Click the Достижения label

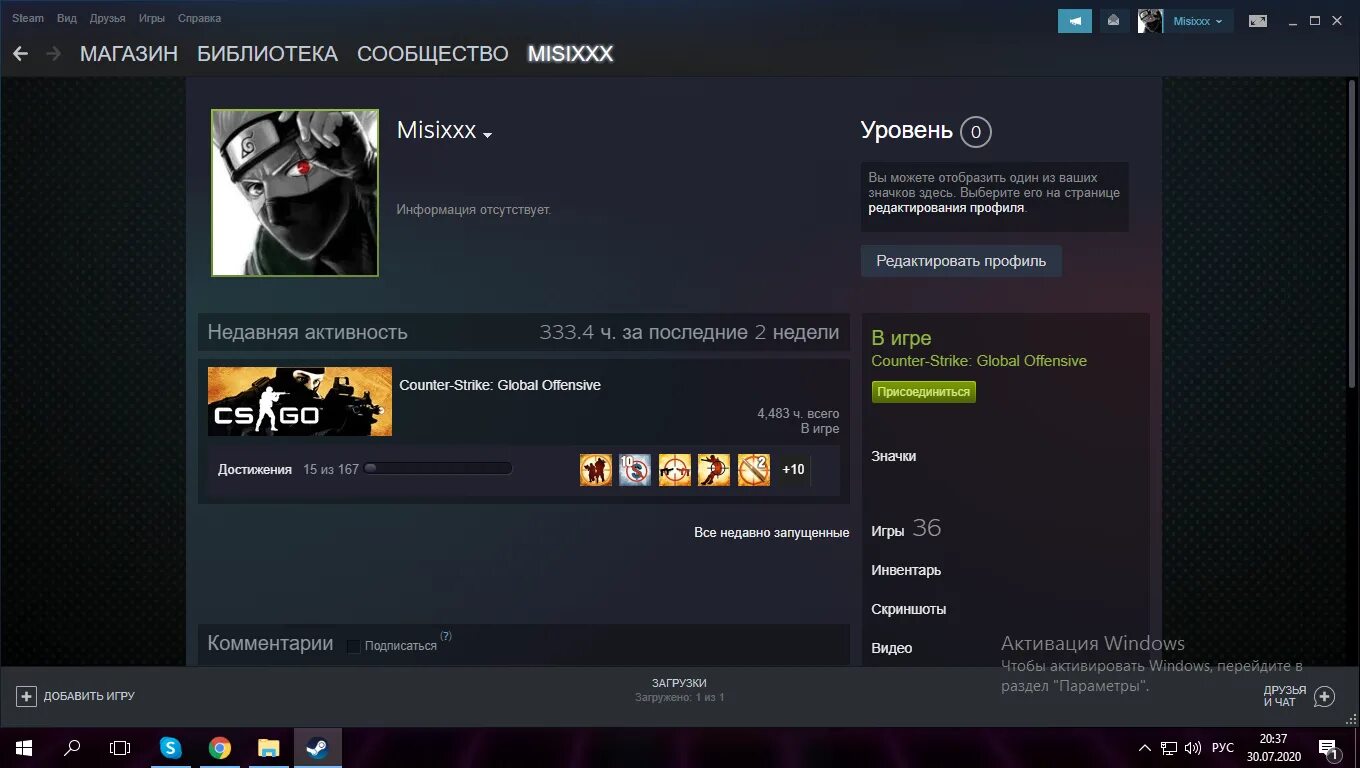pos(255,469)
